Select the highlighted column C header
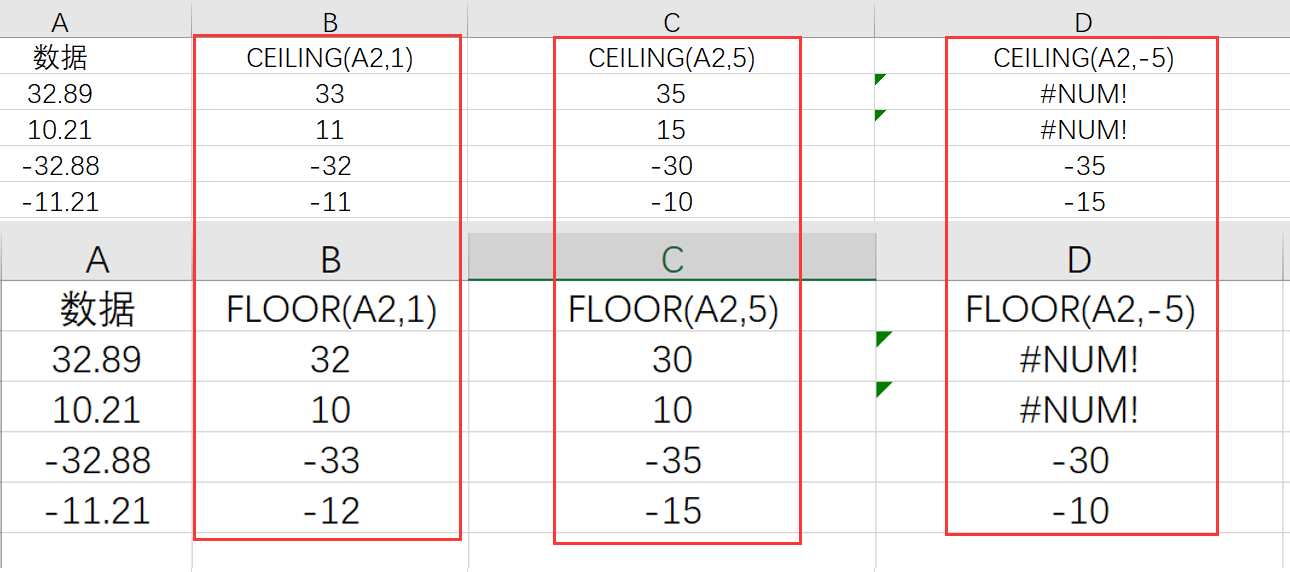 672,260
